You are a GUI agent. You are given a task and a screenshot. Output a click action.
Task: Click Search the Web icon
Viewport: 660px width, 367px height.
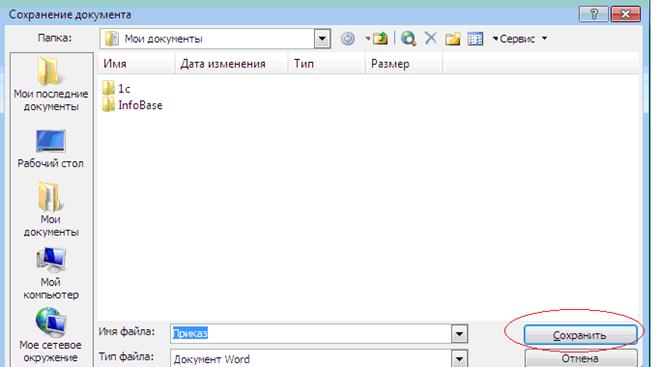click(408, 39)
